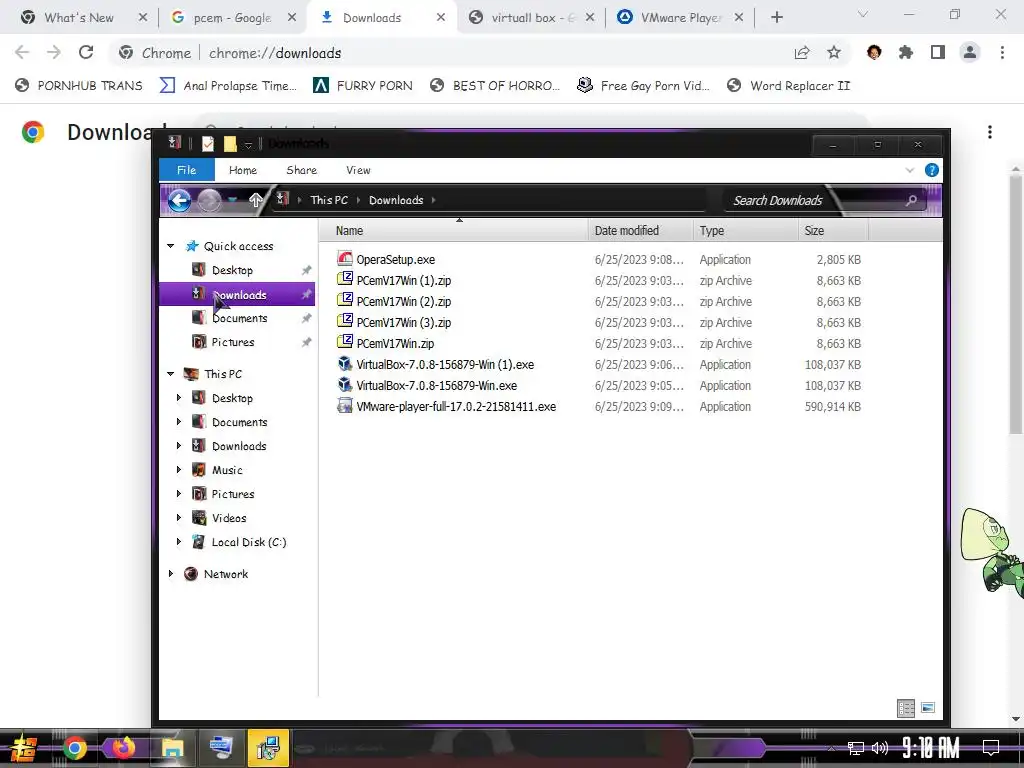Screen dimensions: 1024x768
Task: Open Chrome side panel icon
Action: tap(938, 52)
